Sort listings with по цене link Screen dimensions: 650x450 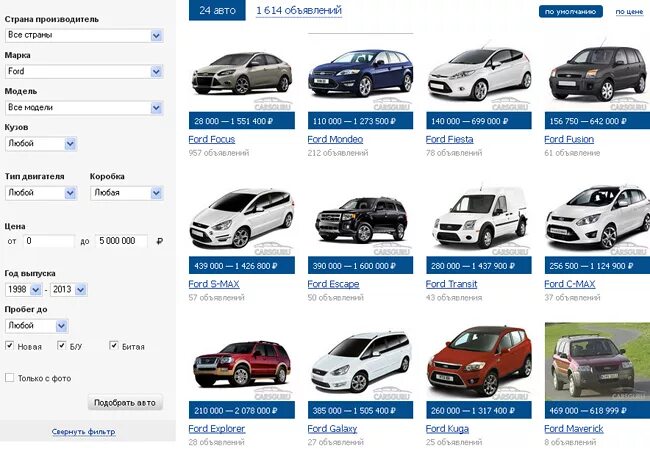coord(629,12)
